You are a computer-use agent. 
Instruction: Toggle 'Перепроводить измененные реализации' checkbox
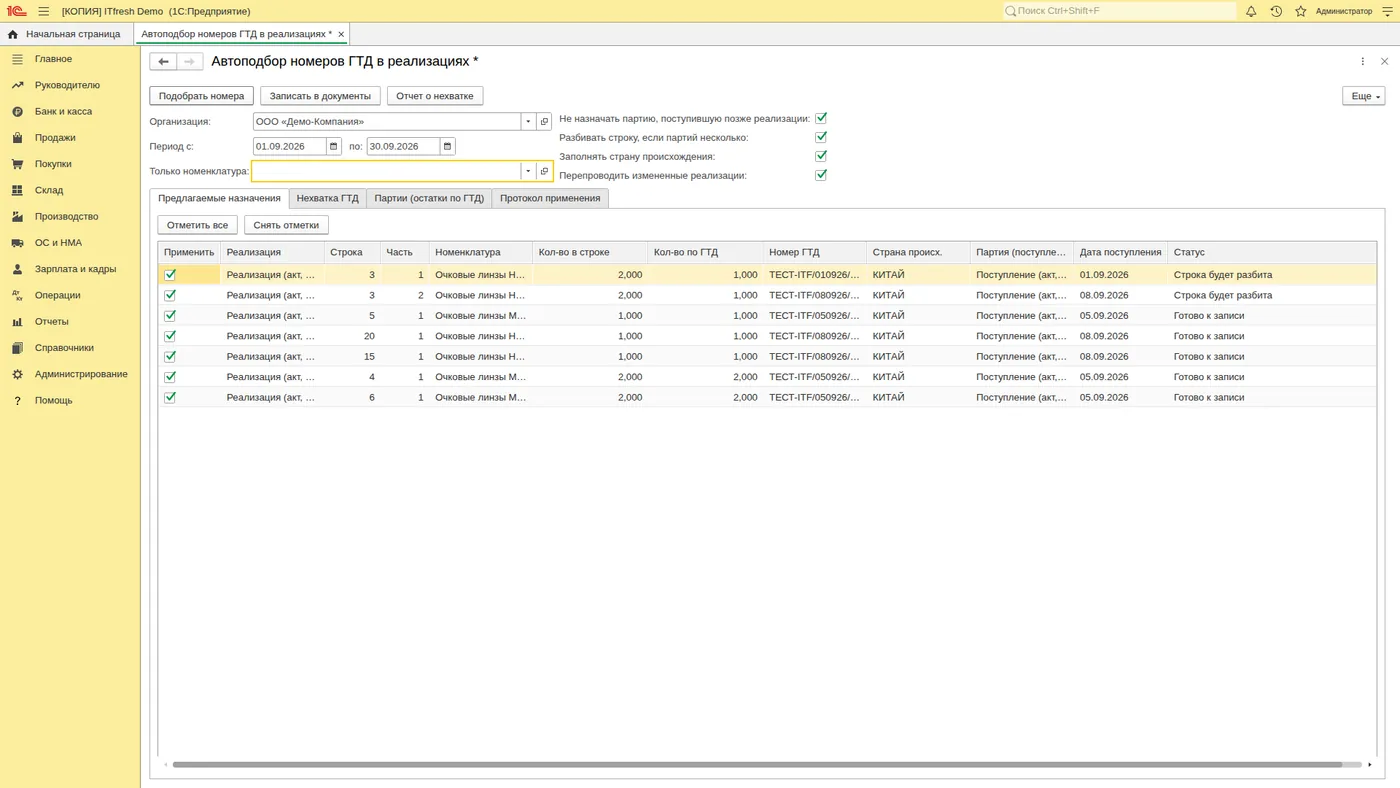[821, 175]
